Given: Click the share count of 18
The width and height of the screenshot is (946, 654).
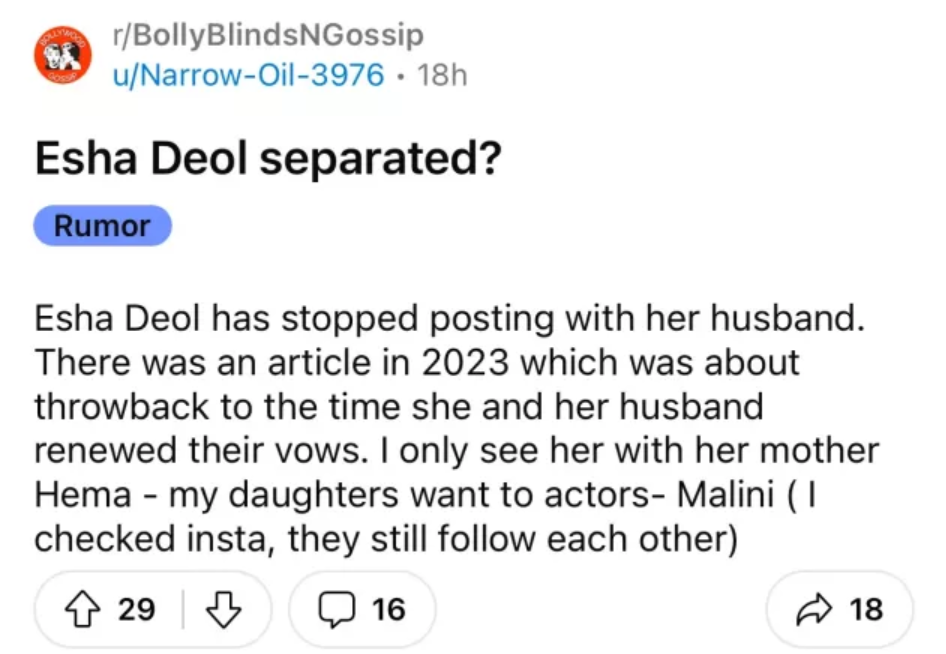Looking at the screenshot, I should point(866,609).
